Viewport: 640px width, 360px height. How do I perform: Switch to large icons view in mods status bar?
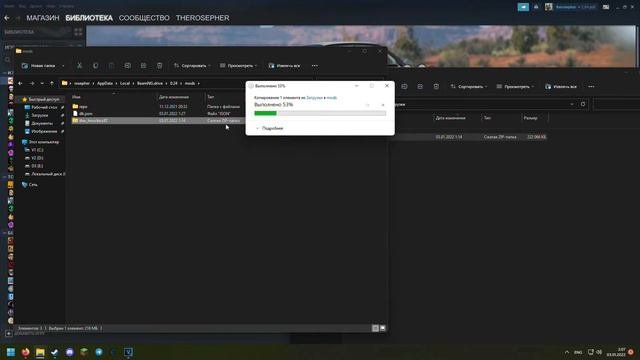pos(382,328)
